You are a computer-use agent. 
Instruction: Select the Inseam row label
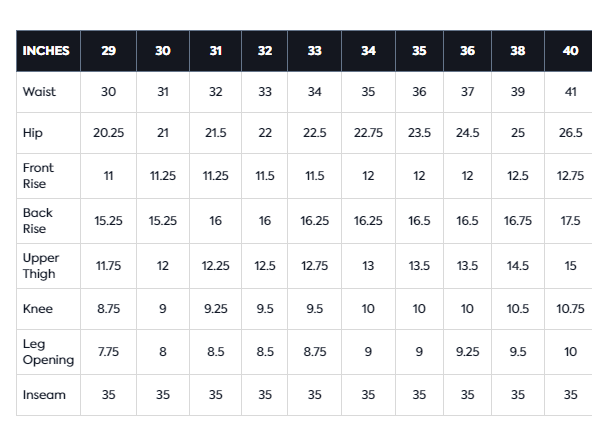(44, 395)
